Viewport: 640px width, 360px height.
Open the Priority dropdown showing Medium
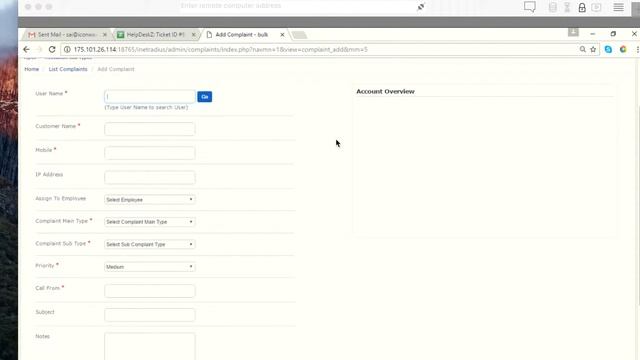pyautogui.click(x=150, y=267)
